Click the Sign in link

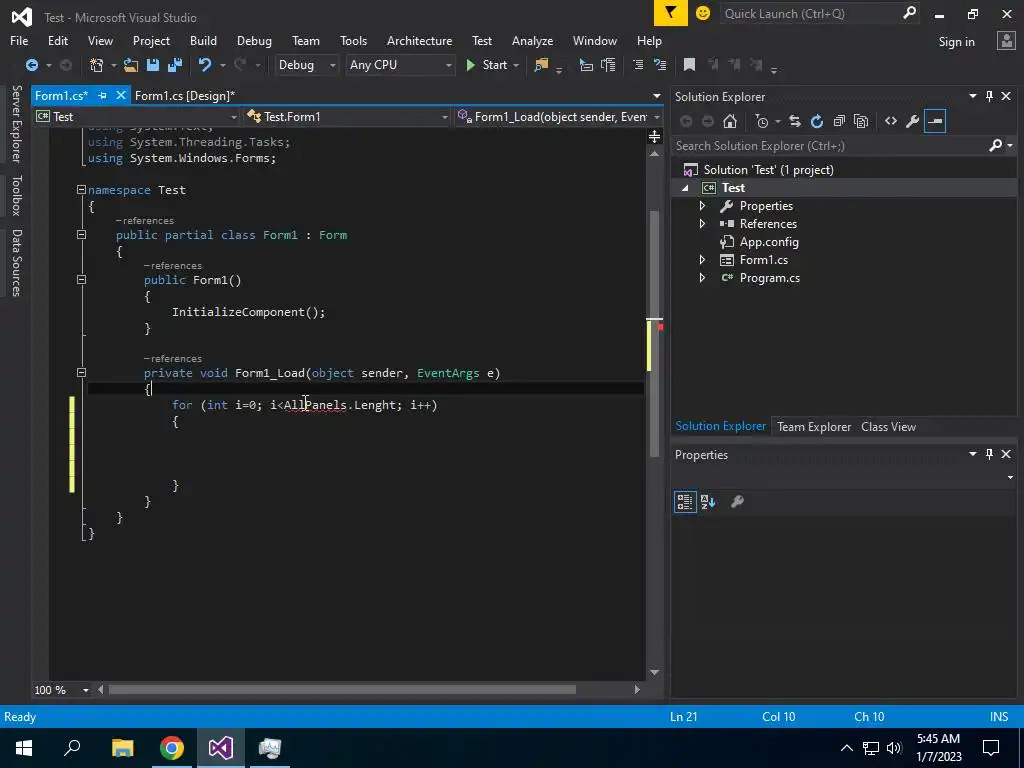pyautogui.click(x=956, y=42)
